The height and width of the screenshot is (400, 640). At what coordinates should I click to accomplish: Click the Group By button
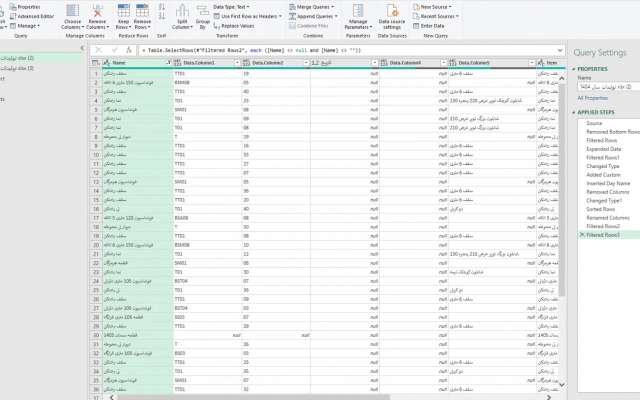coord(202,17)
